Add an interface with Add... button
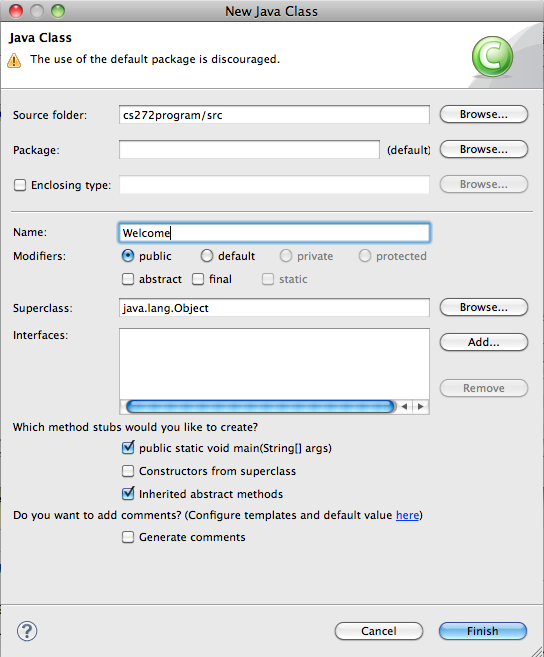 point(484,342)
